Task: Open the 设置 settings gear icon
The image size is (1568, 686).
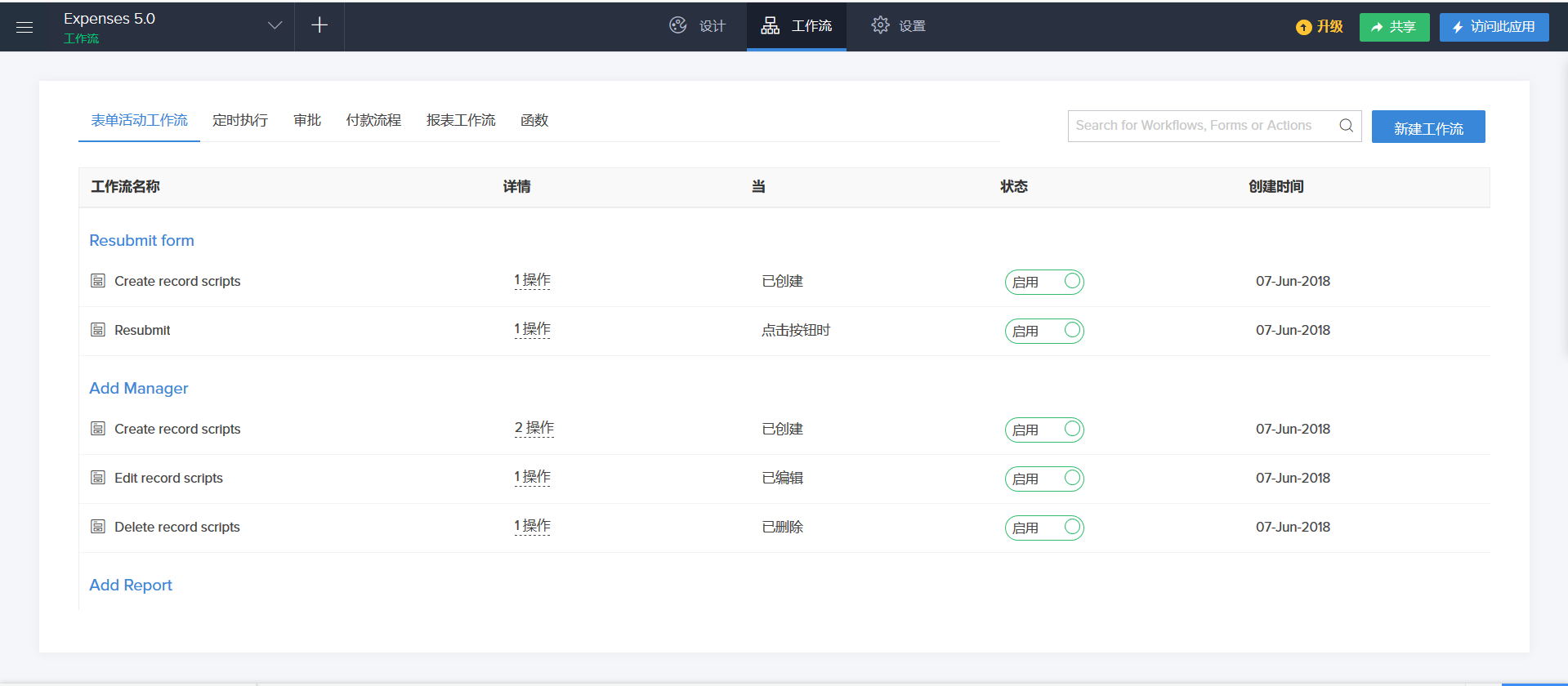Action: pyautogui.click(x=880, y=25)
